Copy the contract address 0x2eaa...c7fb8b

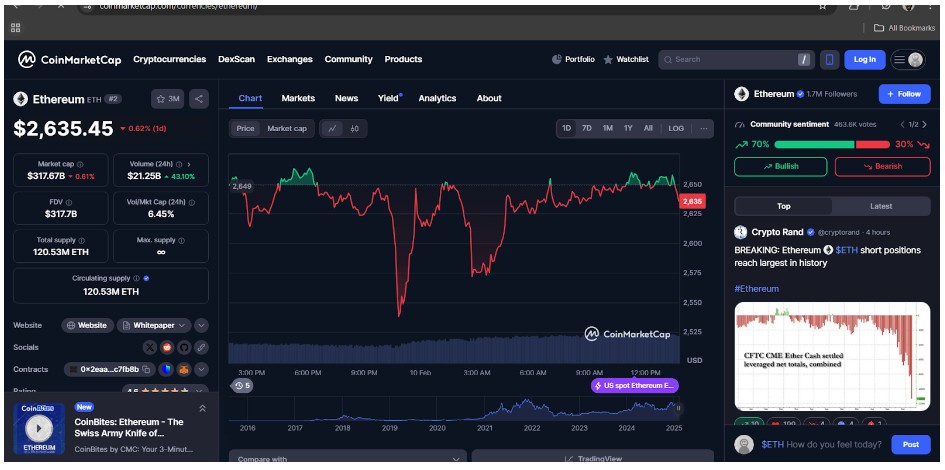pos(146,369)
